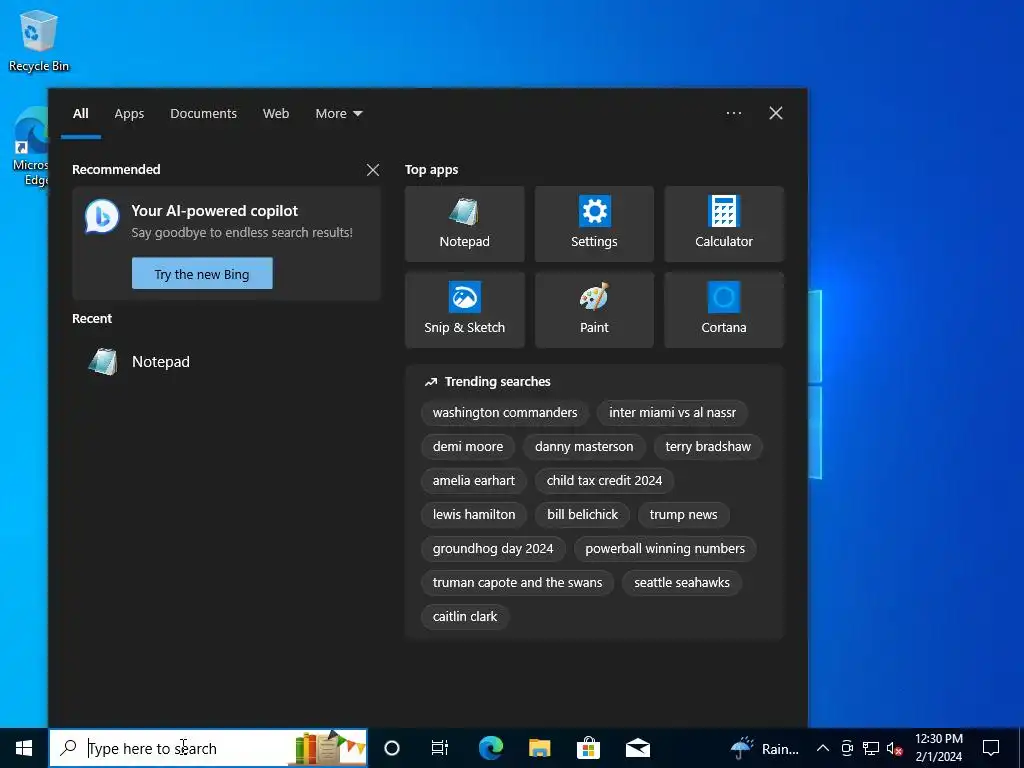Screen dimensions: 1024x768
Task: Select child tax credit 2024 search
Action: click(x=604, y=481)
